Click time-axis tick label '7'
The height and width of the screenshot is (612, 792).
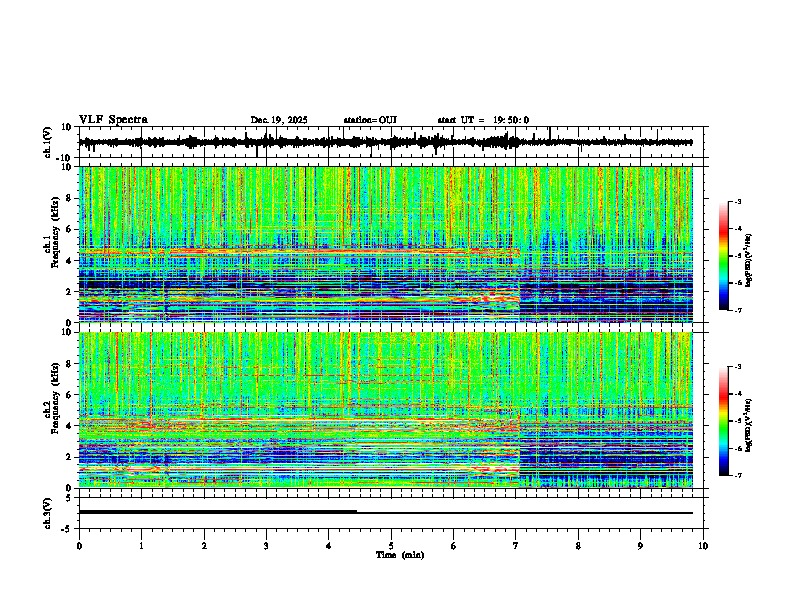[516, 546]
